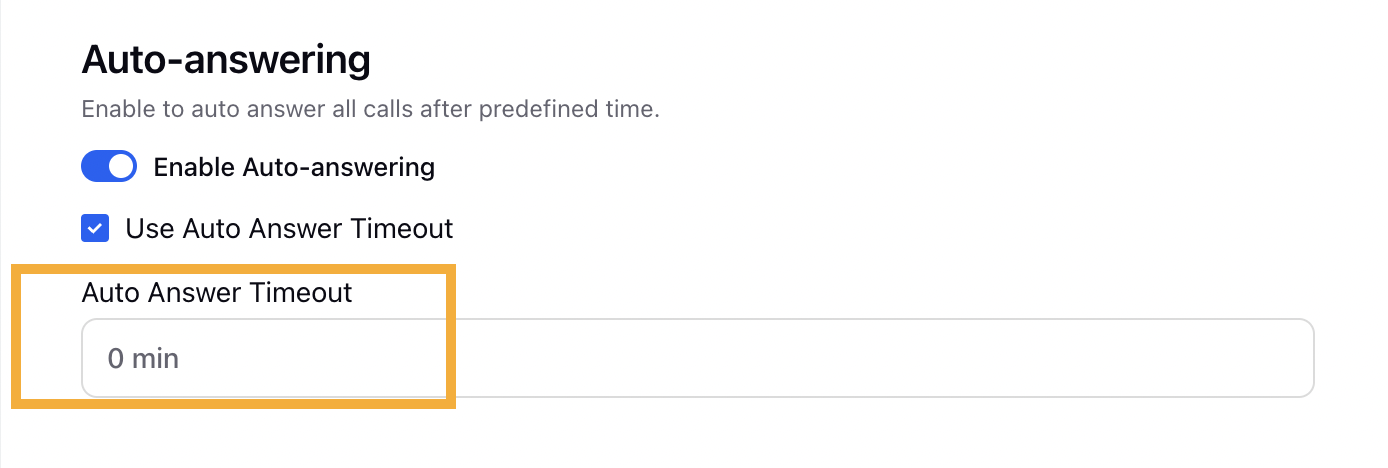
Task: Click the white knob on the toggle
Action: (x=121, y=167)
